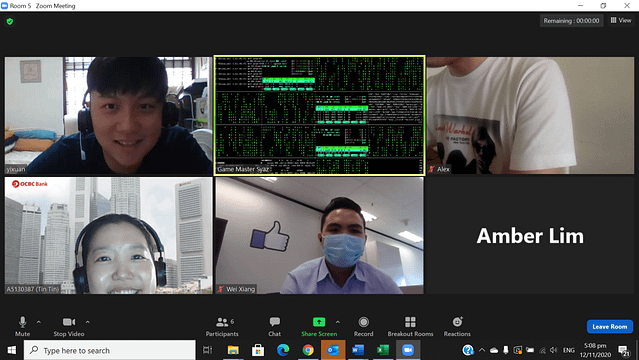Stop Video camera toggle
The width and height of the screenshot is (639, 360).
(68, 327)
